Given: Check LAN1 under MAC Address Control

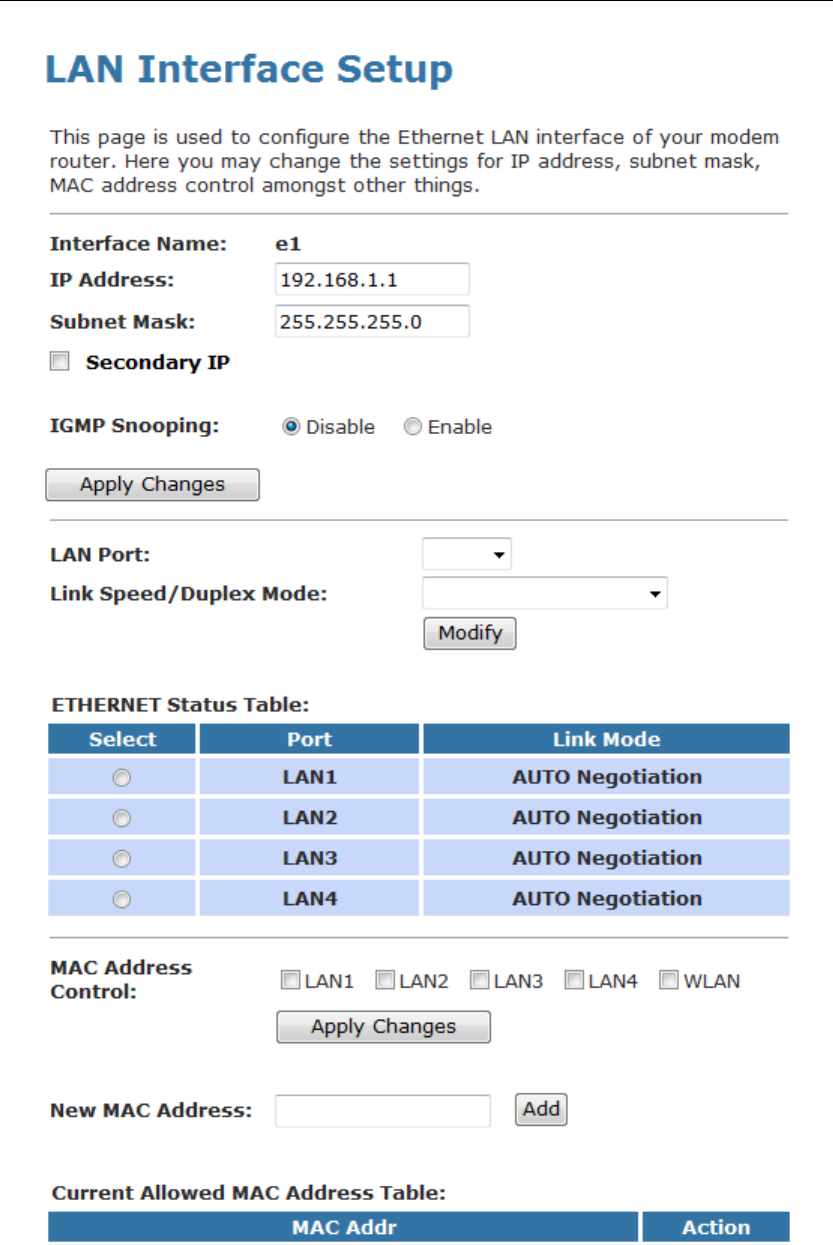Looking at the screenshot, I should tap(290, 981).
